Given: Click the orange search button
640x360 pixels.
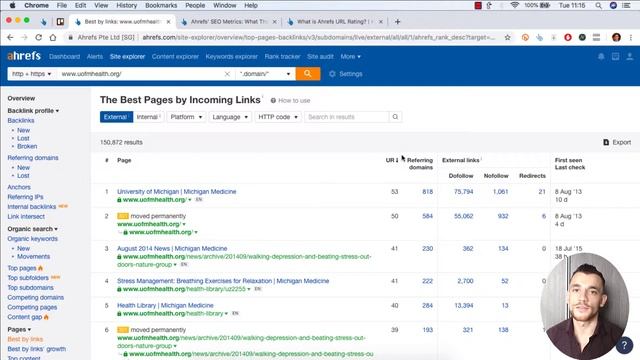Looking at the screenshot, I should [308, 74].
